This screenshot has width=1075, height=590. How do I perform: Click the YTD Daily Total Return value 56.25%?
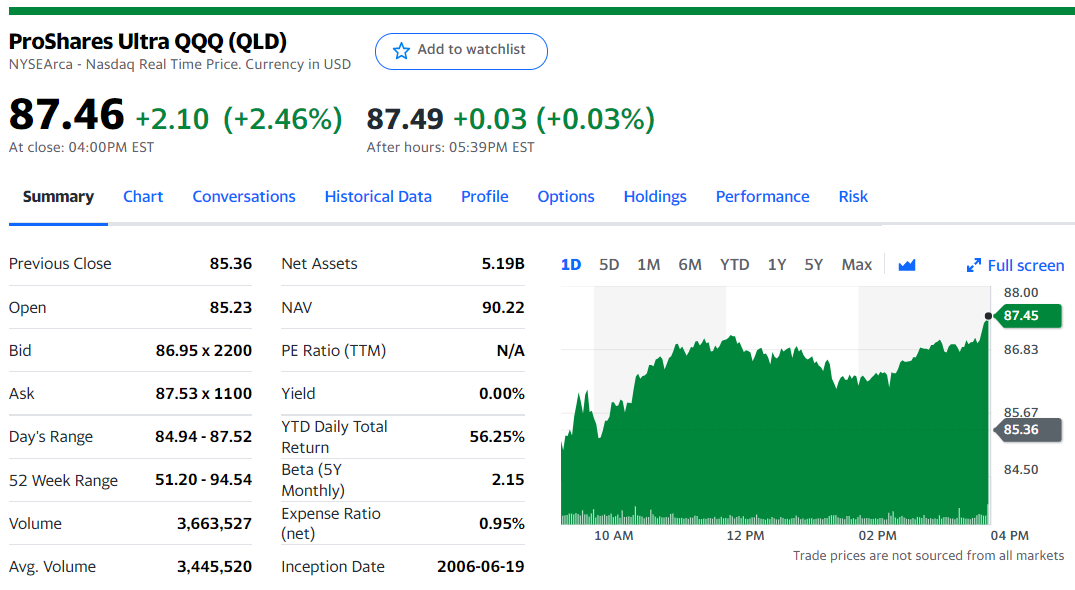click(497, 437)
